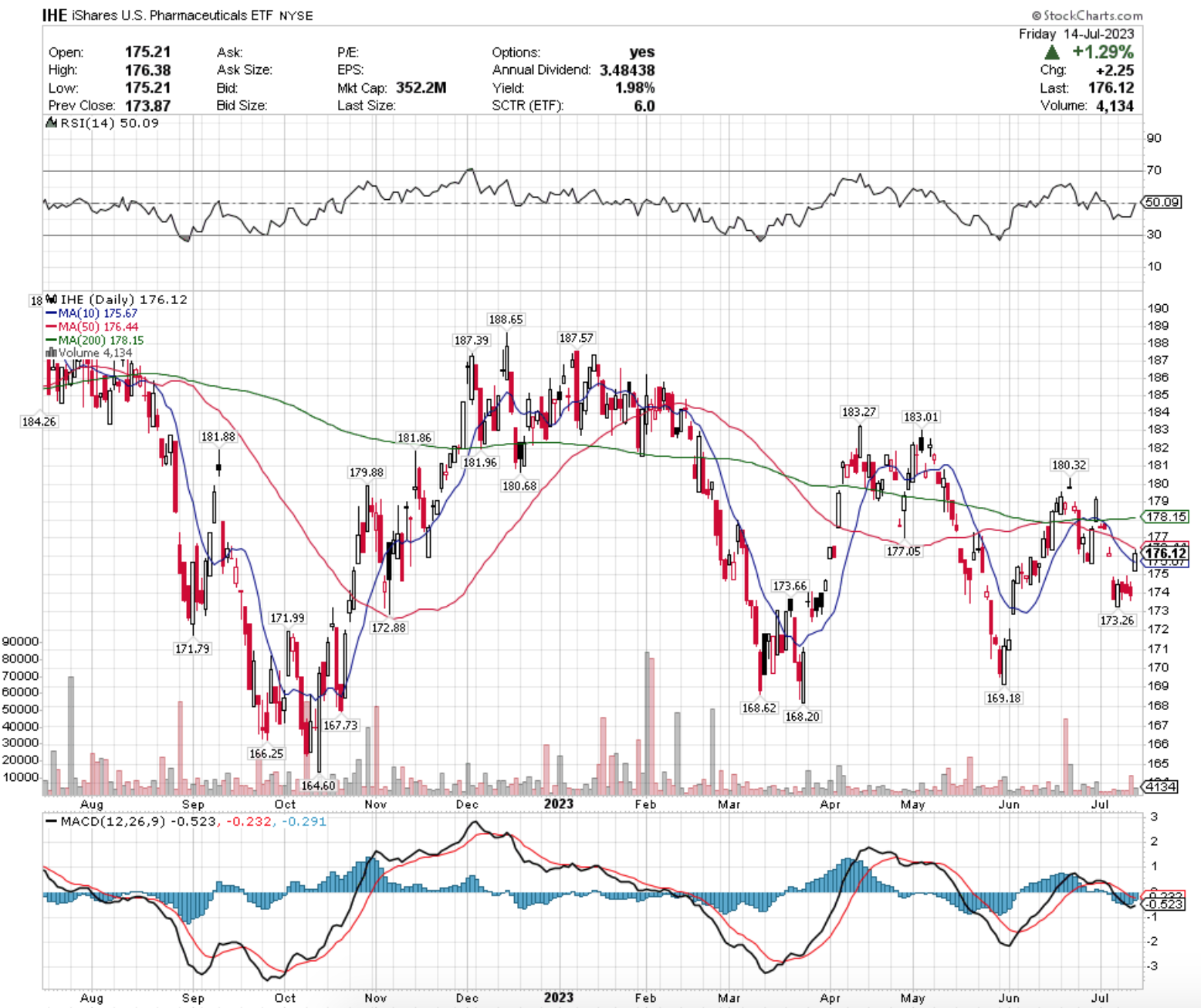Click the StockCharts.com copyright watermark link
This screenshot has width=1201, height=1008.
point(1087,15)
